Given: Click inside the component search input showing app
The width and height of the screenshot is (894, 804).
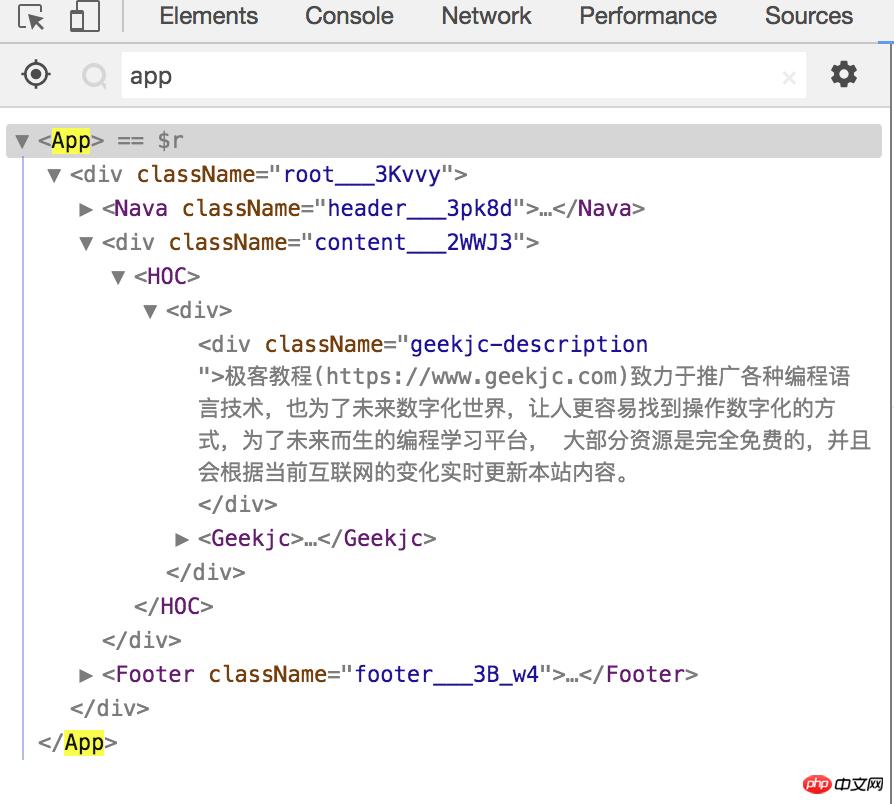Looking at the screenshot, I should pyautogui.click(x=300, y=75).
